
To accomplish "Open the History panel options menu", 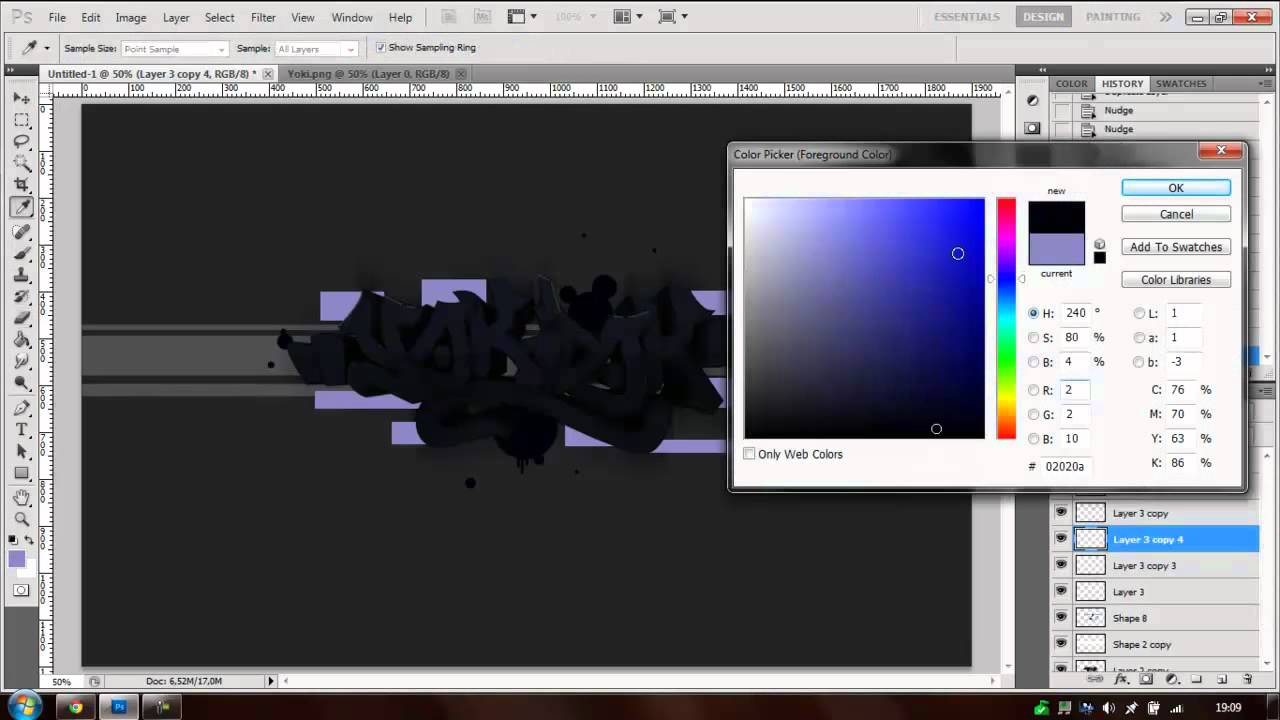I will [1267, 84].
